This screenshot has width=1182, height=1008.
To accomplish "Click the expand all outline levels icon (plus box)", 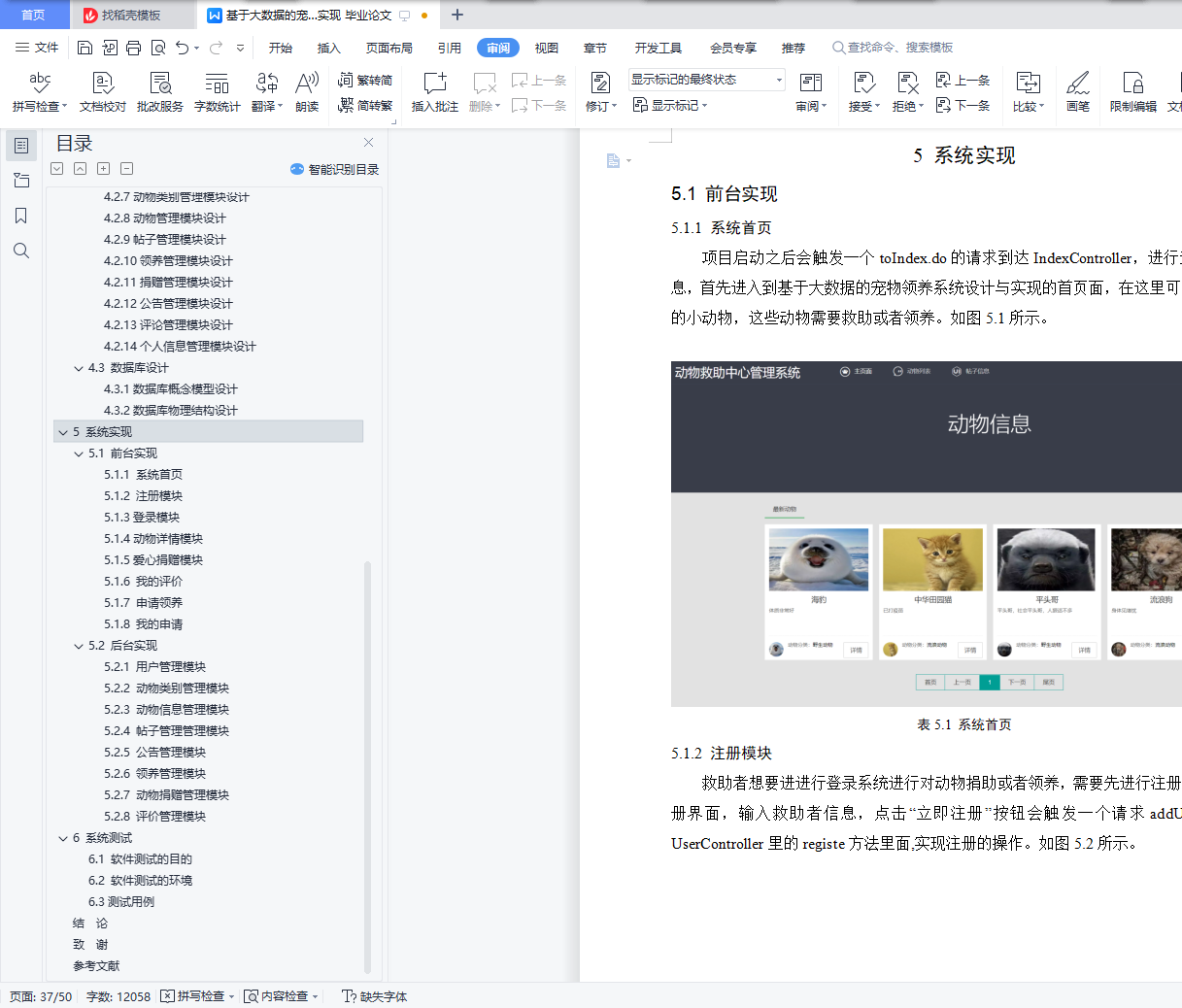I will (x=103, y=169).
